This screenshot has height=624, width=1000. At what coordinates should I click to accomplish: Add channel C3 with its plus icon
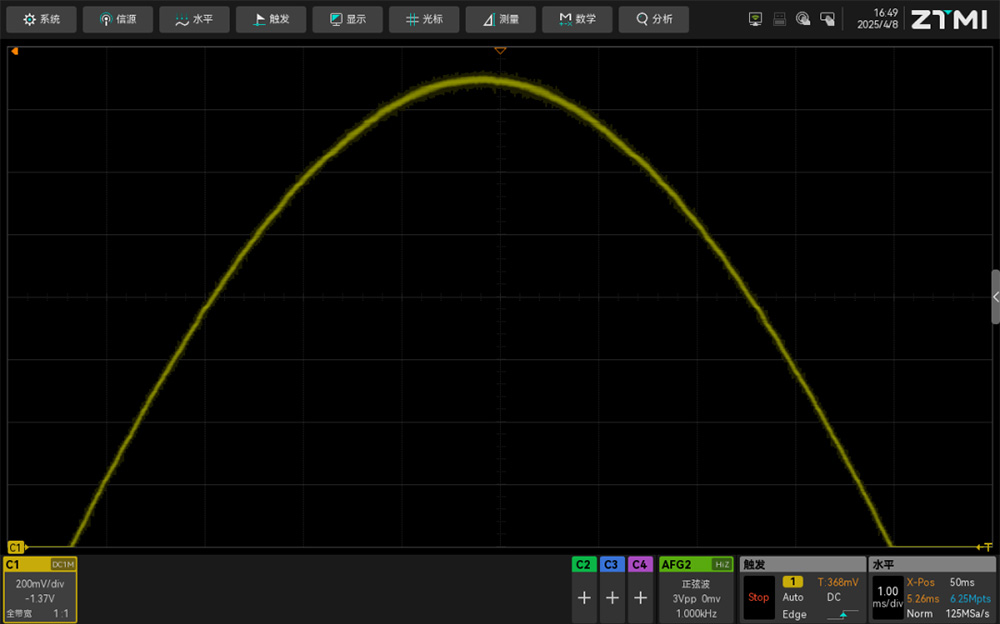(612, 598)
